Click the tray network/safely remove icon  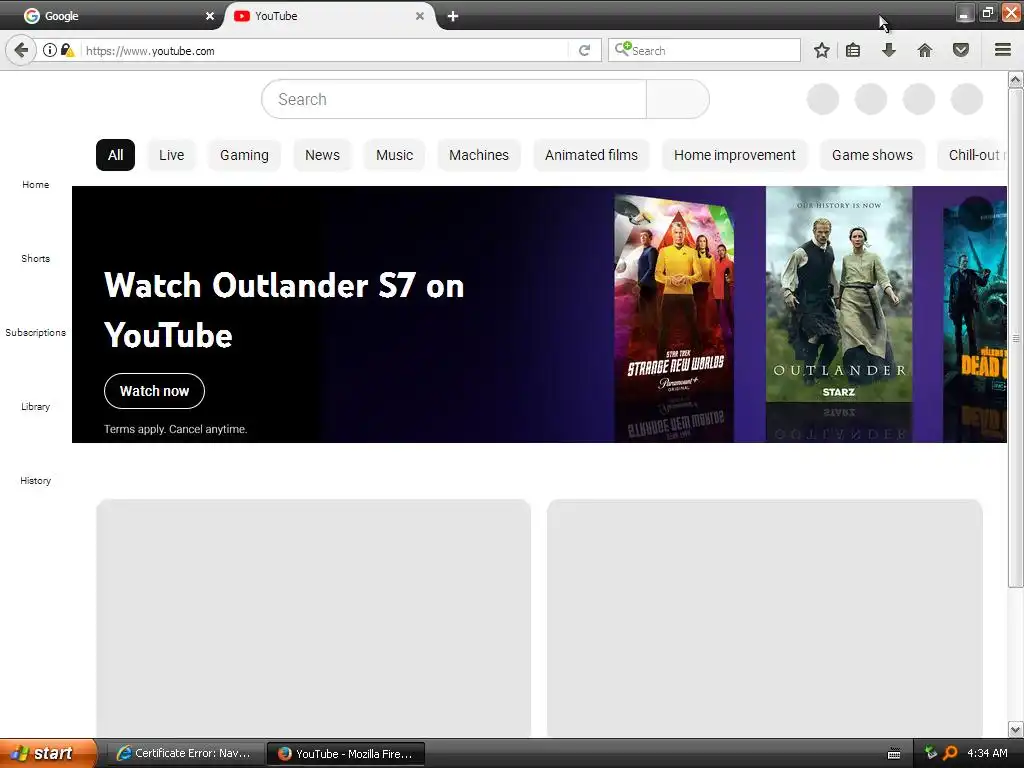(931, 753)
